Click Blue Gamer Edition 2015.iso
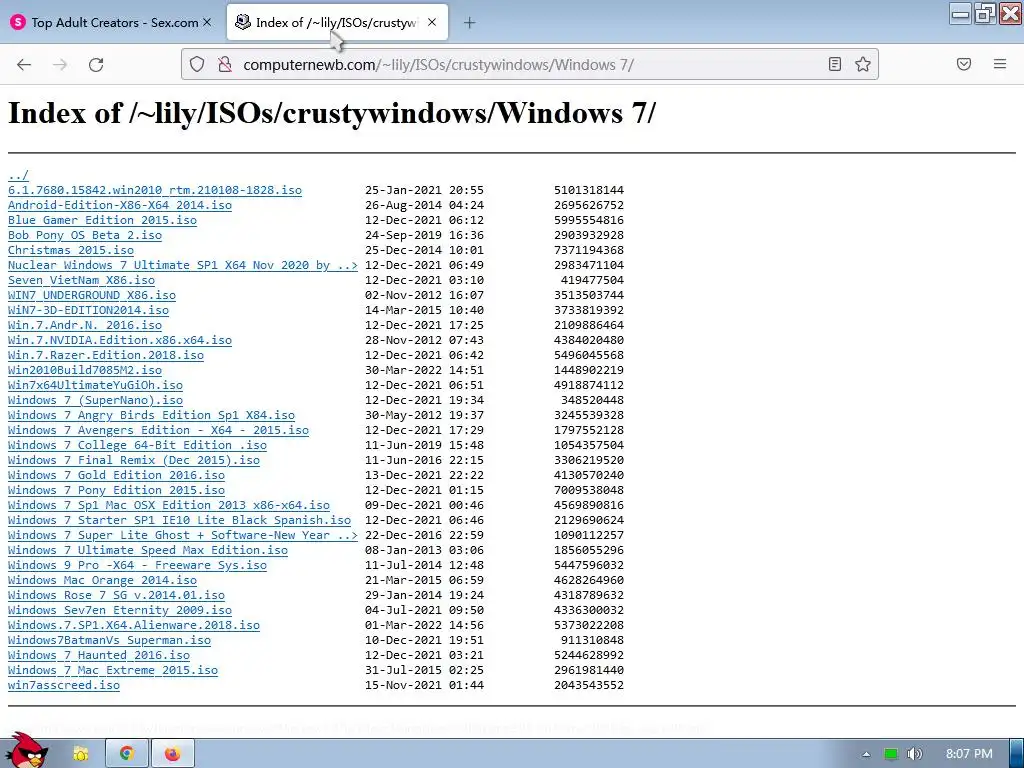The width and height of the screenshot is (1024, 768). [102, 220]
